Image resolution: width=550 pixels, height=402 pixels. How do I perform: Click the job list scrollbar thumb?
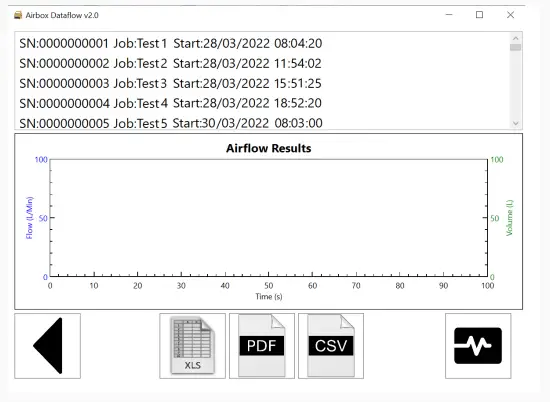click(516, 47)
